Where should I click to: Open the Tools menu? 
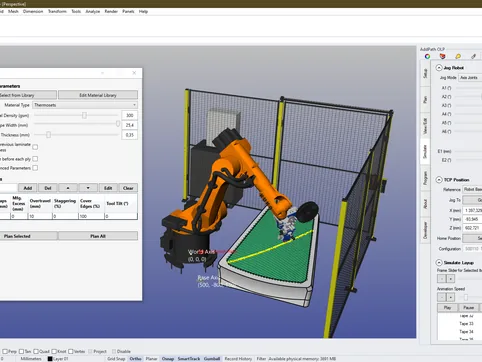point(76,11)
